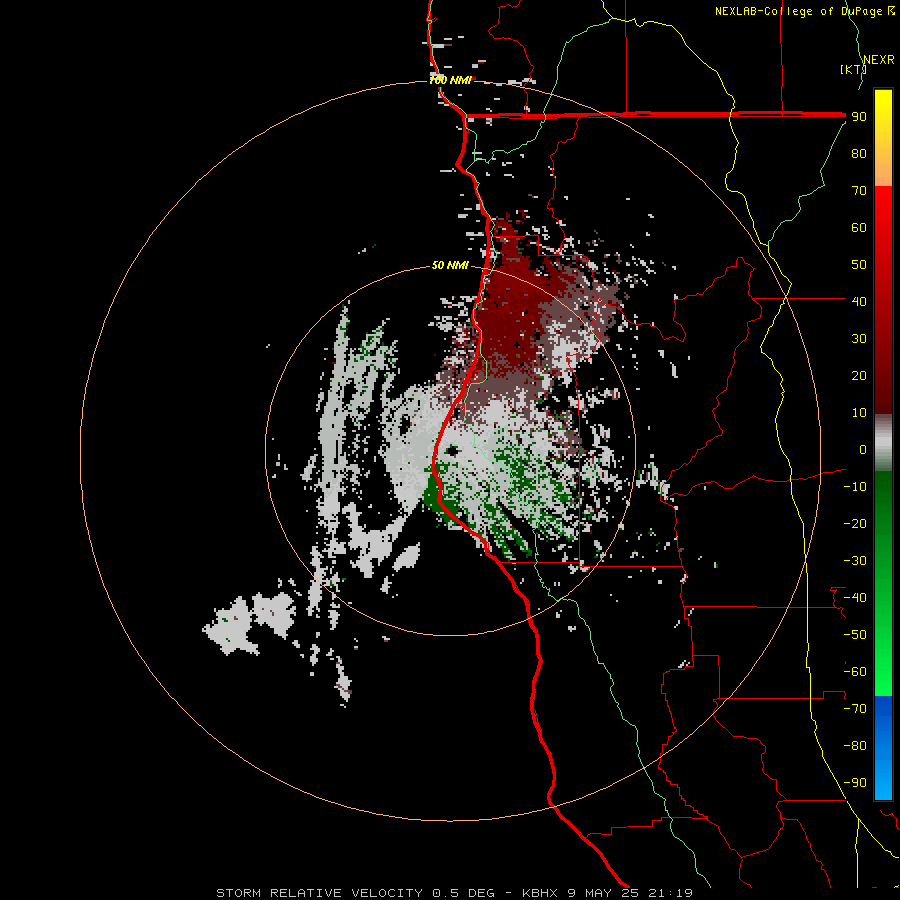Image resolution: width=900 pixels, height=900 pixels.
Task: Click STORM RELATIVE VELOCITY in the caption
Action: click(x=320, y=893)
